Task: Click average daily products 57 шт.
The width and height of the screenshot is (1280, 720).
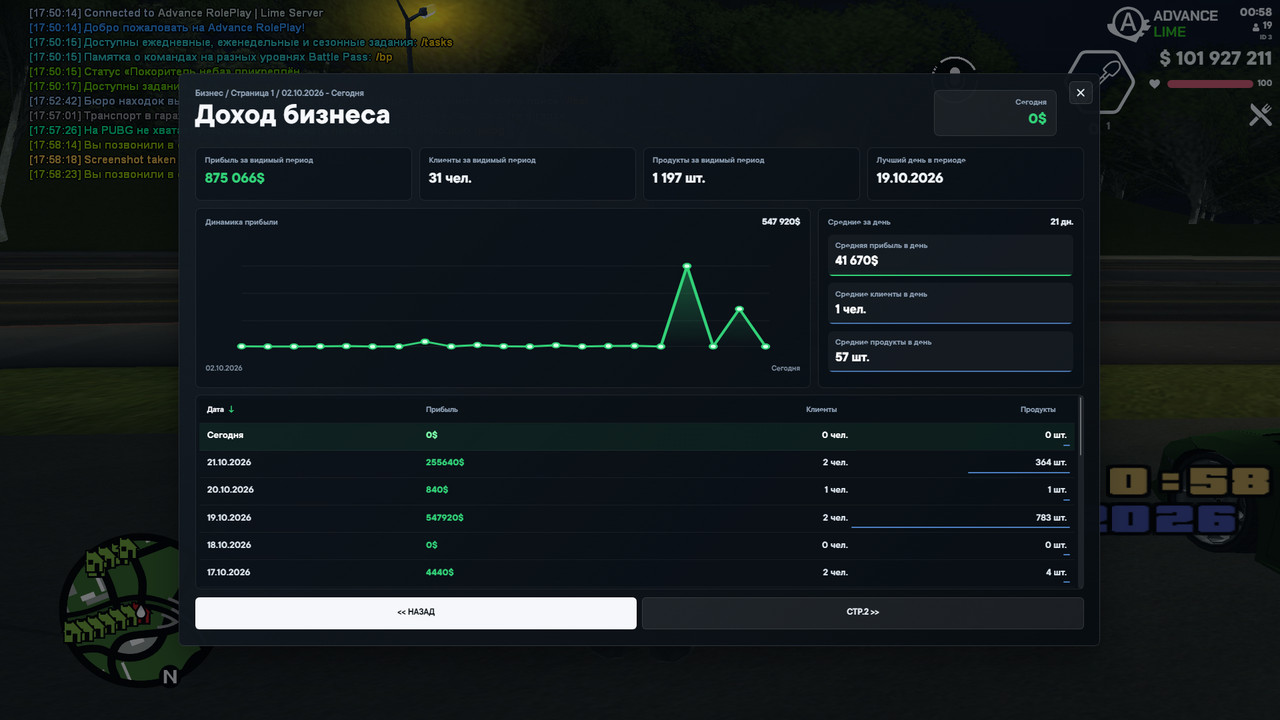Action: point(852,357)
